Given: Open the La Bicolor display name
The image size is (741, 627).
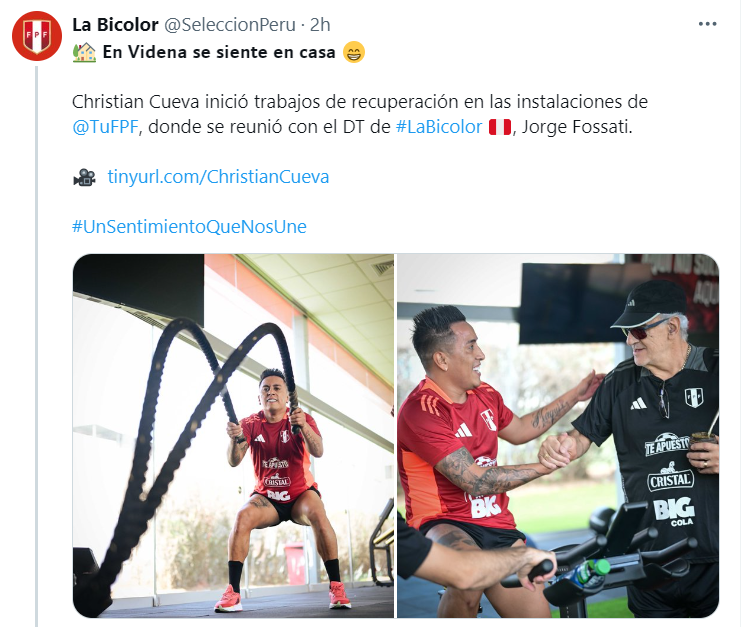Looking at the screenshot, I should click(x=115, y=25).
